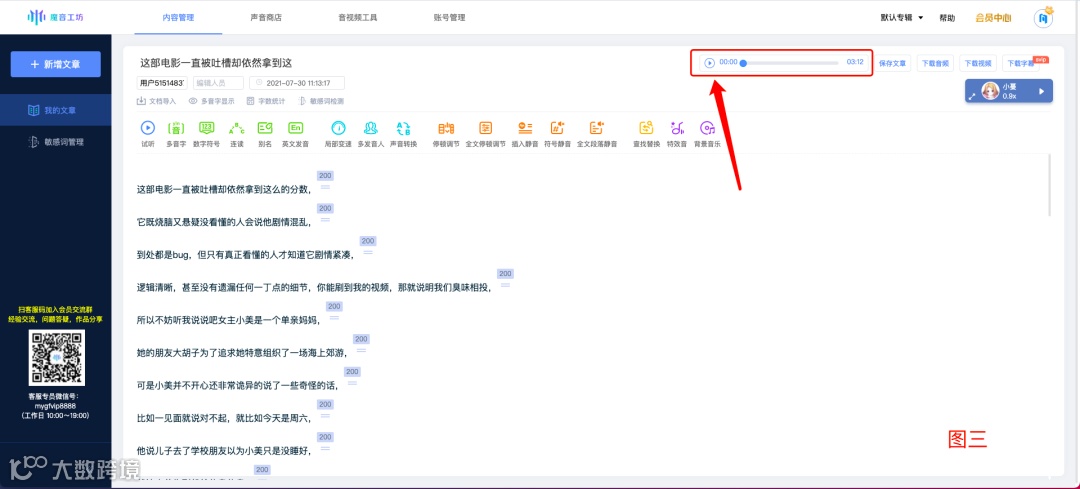Select the 特效音 sound effects tool
This screenshot has height=489, width=1080.
tap(677, 127)
